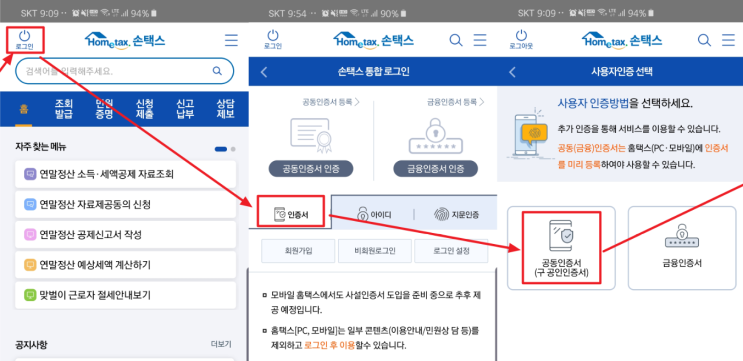Image resolution: width=743 pixels, height=361 pixels.
Task: Tap 비회원로그인 button
Action: click(x=375, y=251)
